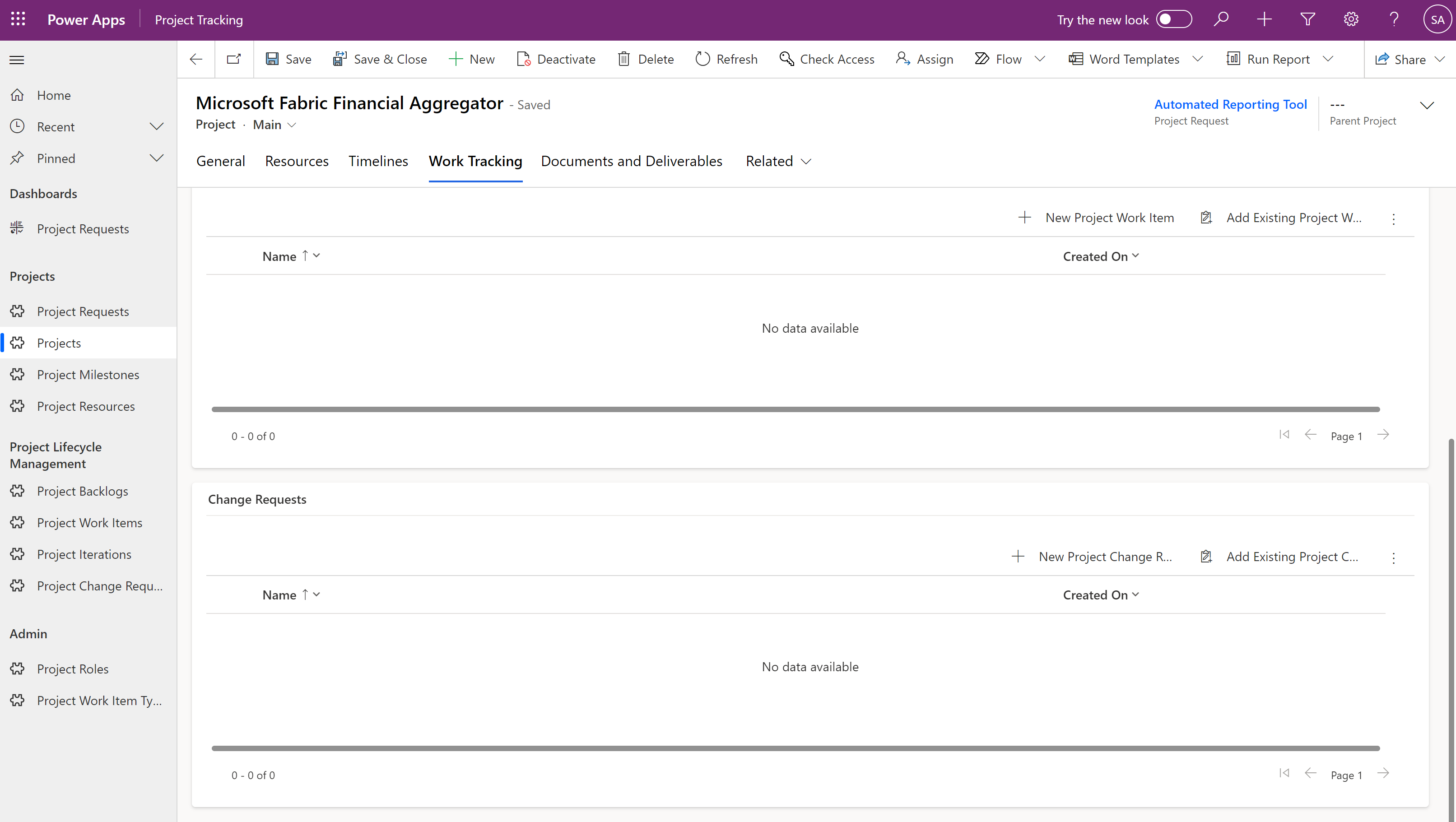
Task: Open record in new window icon
Action: 234,59
